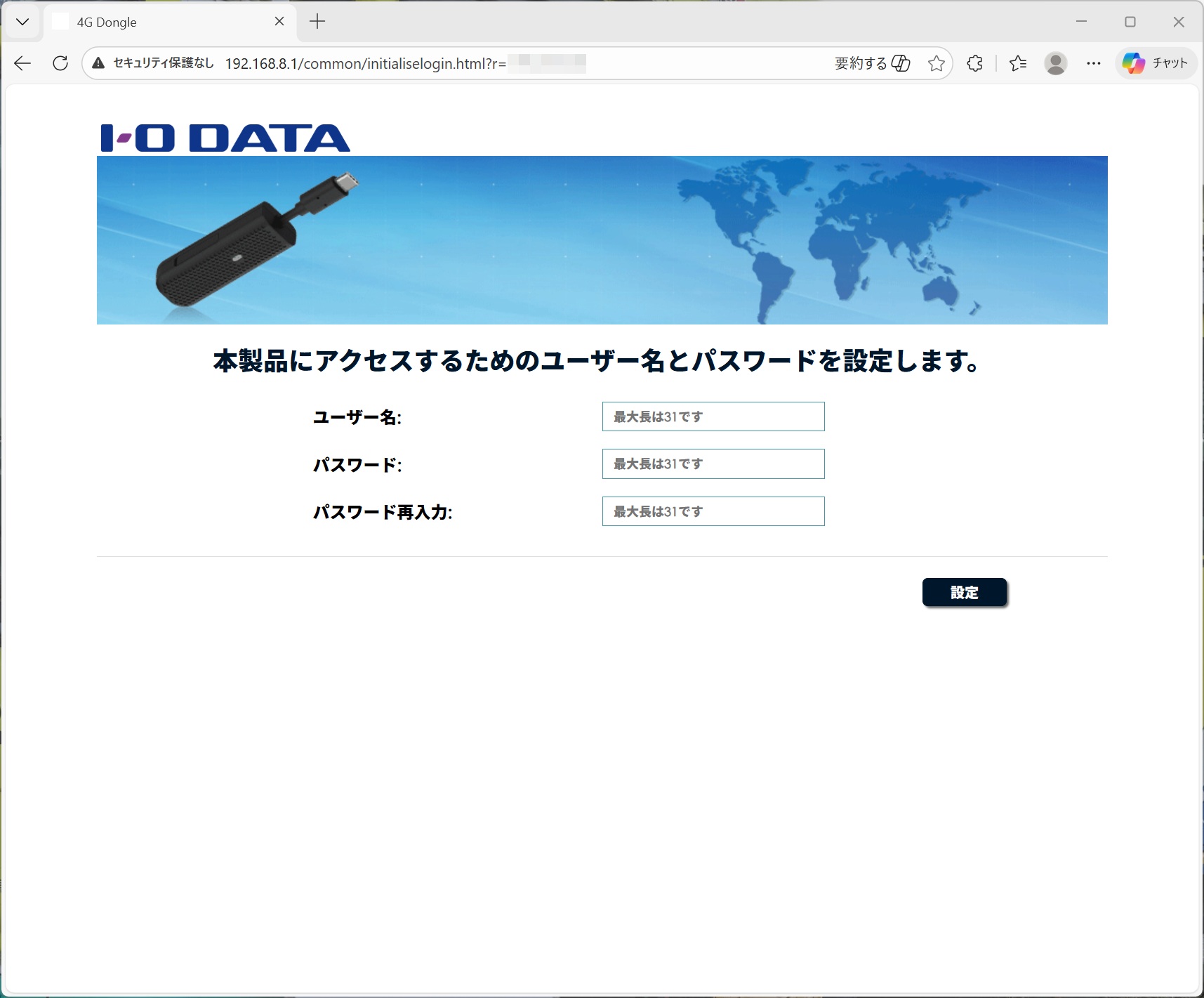This screenshot has width=1204, height=998.
Task: Click the Copilot icon next to 要約する
Action: click(902, 63)
